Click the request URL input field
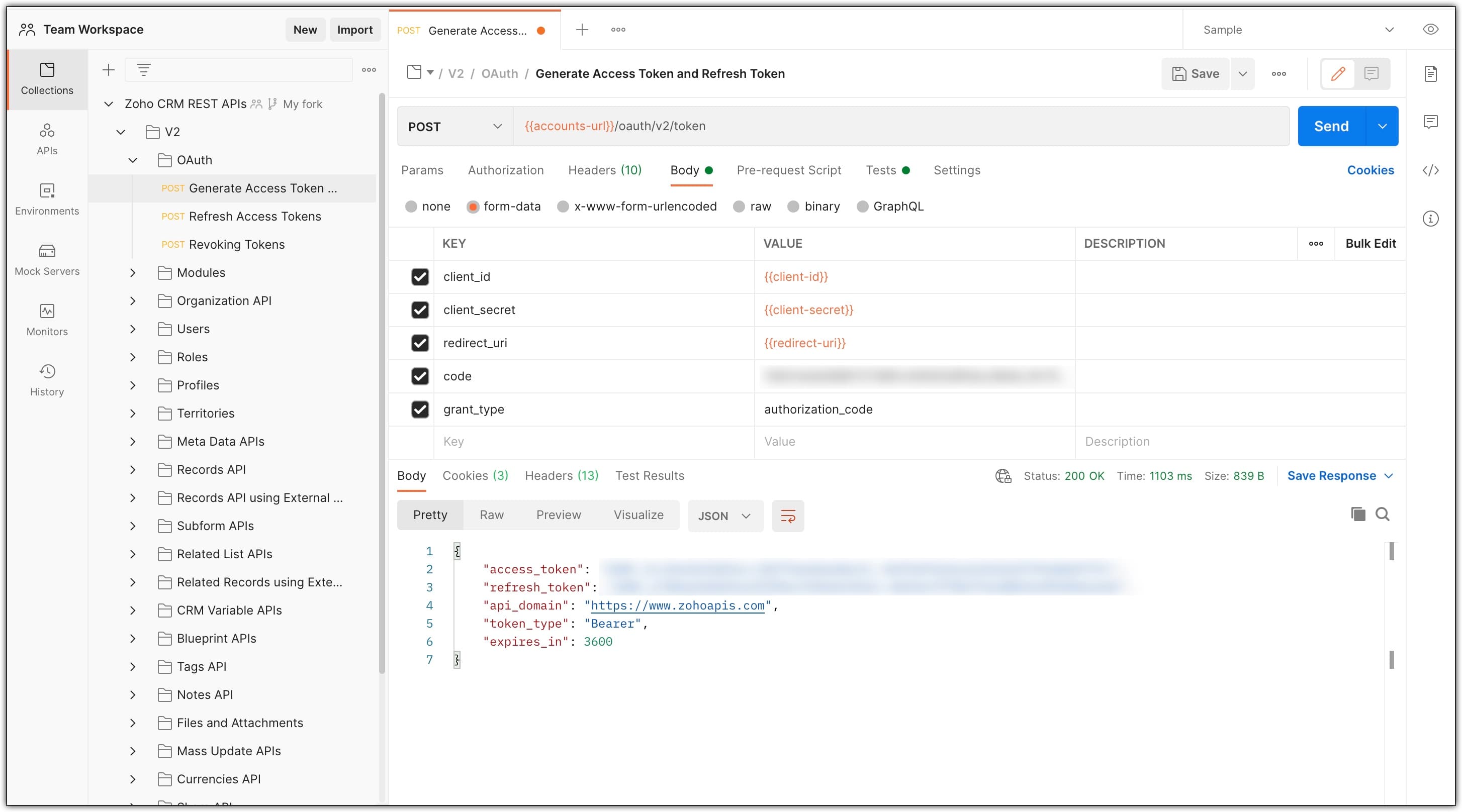Image resolution: width=1462 pixels, height=812 pixels. 901,126
